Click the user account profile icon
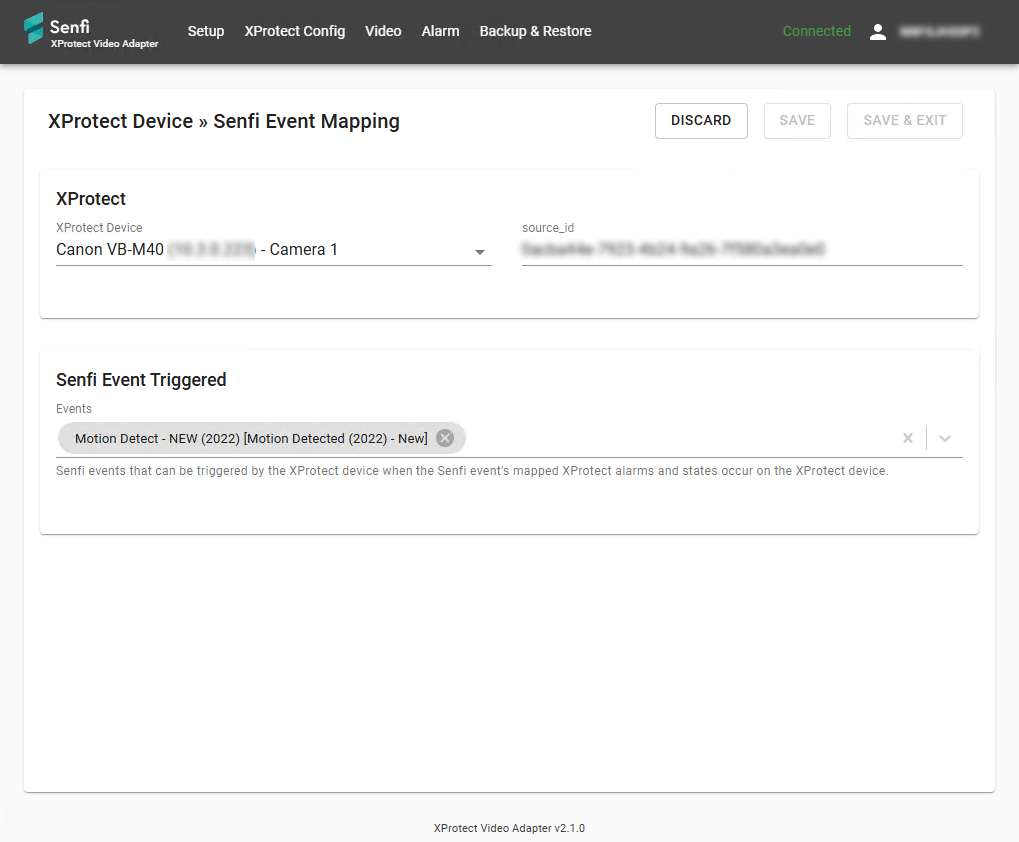Image resolution: width=1019 pixels, height=842 pixels. (x=877, y=32)
